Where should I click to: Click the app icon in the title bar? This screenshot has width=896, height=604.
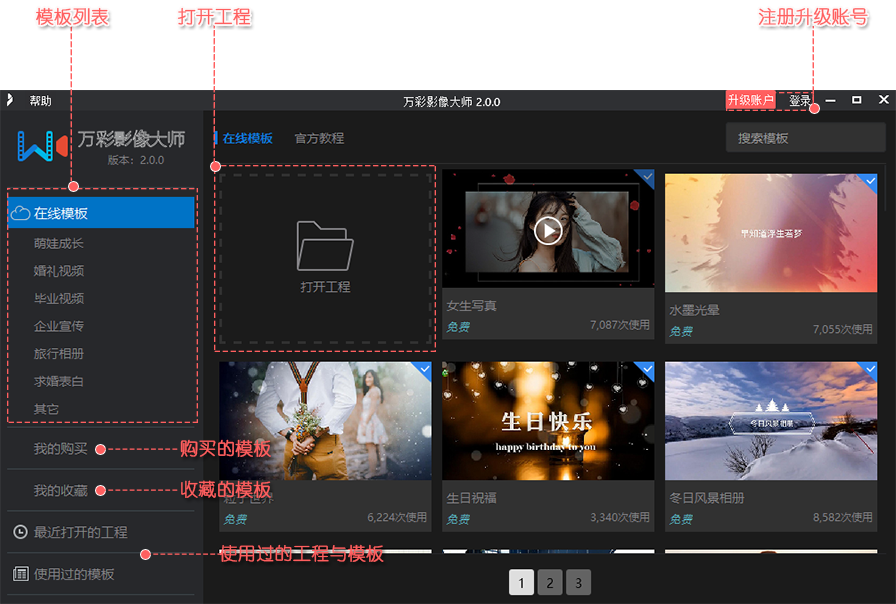tap(10, 100)
